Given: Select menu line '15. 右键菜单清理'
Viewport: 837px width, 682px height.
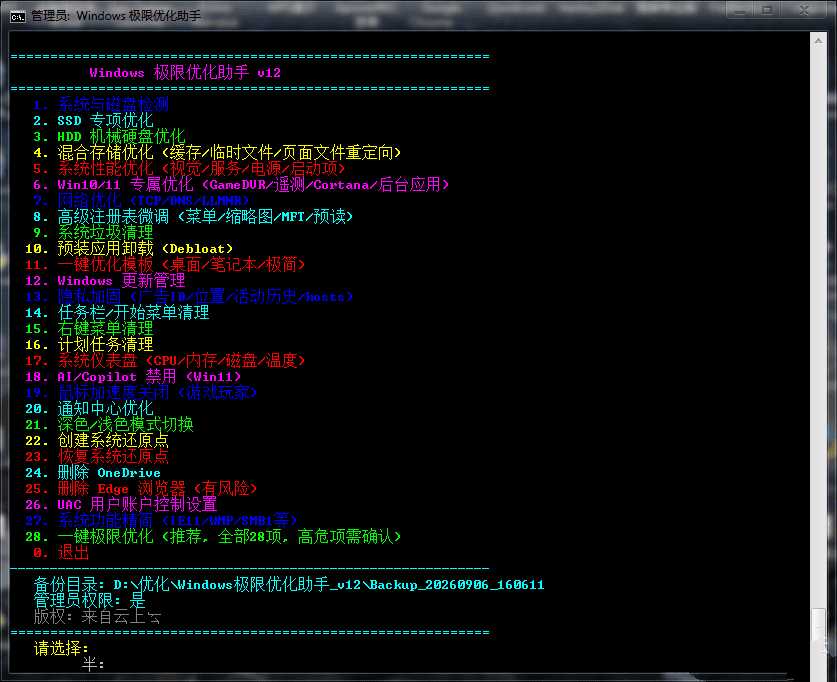Looking at the screenshot, I should [89, 329].
